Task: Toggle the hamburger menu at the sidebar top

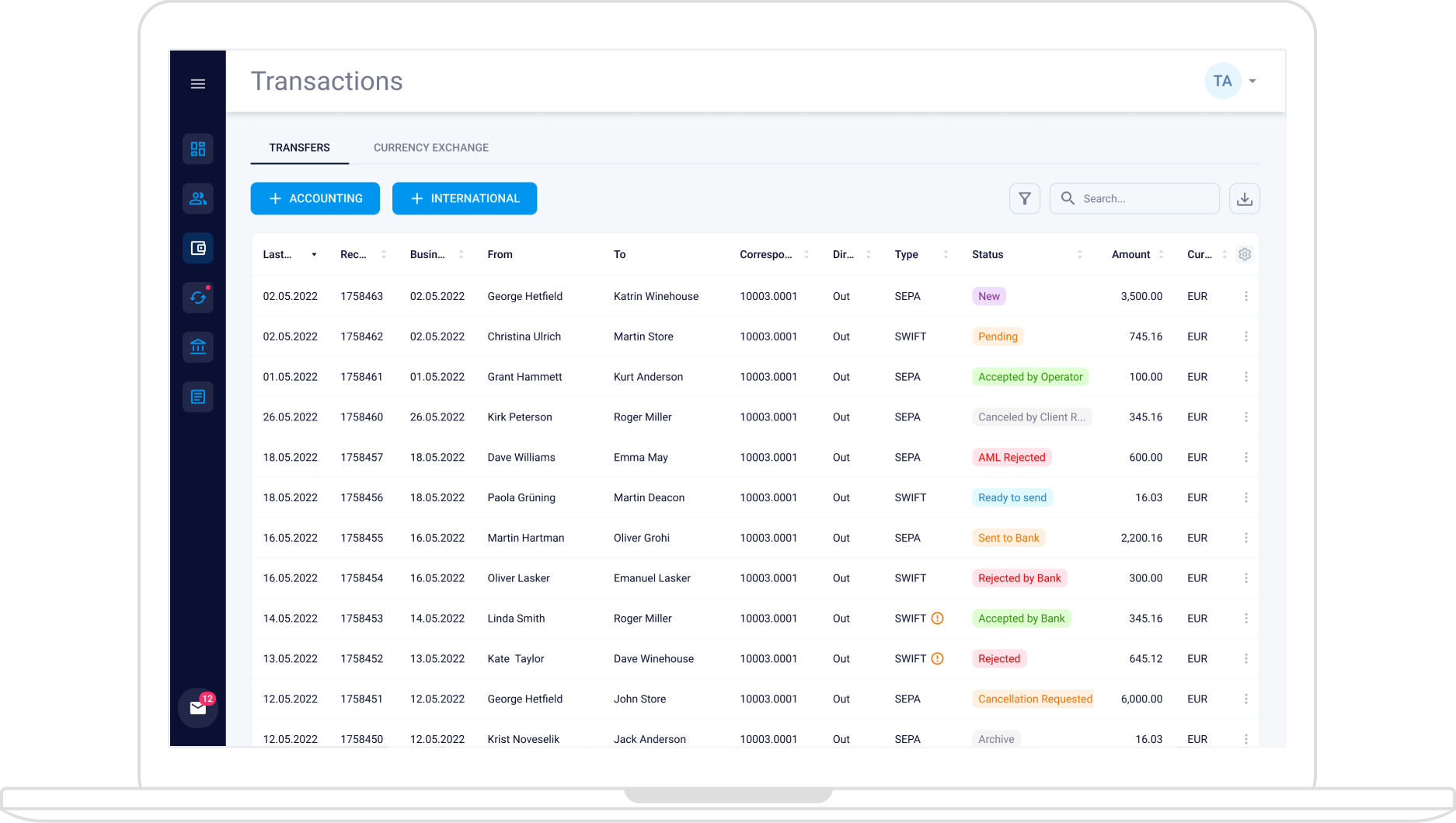Action: click(197, 83)
